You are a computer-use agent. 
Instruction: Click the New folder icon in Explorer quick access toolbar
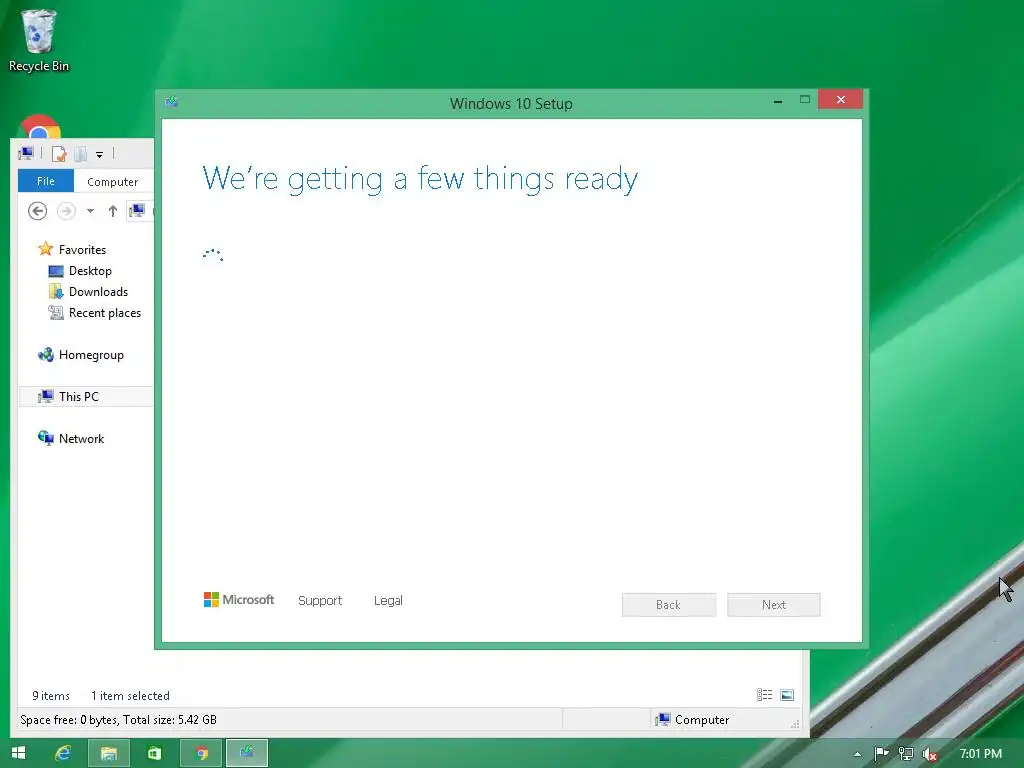click(81, 154)
